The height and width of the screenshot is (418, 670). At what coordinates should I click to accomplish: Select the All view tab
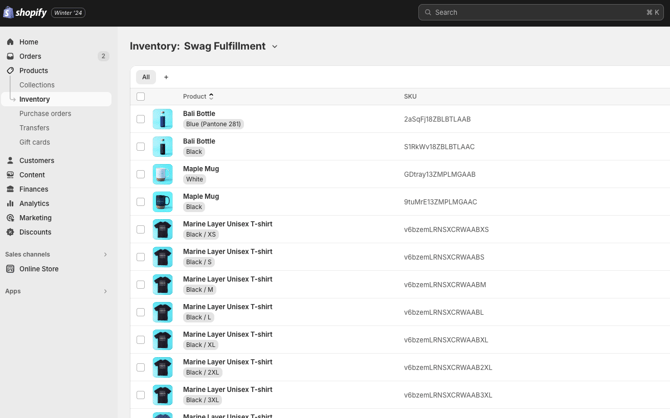146,77
